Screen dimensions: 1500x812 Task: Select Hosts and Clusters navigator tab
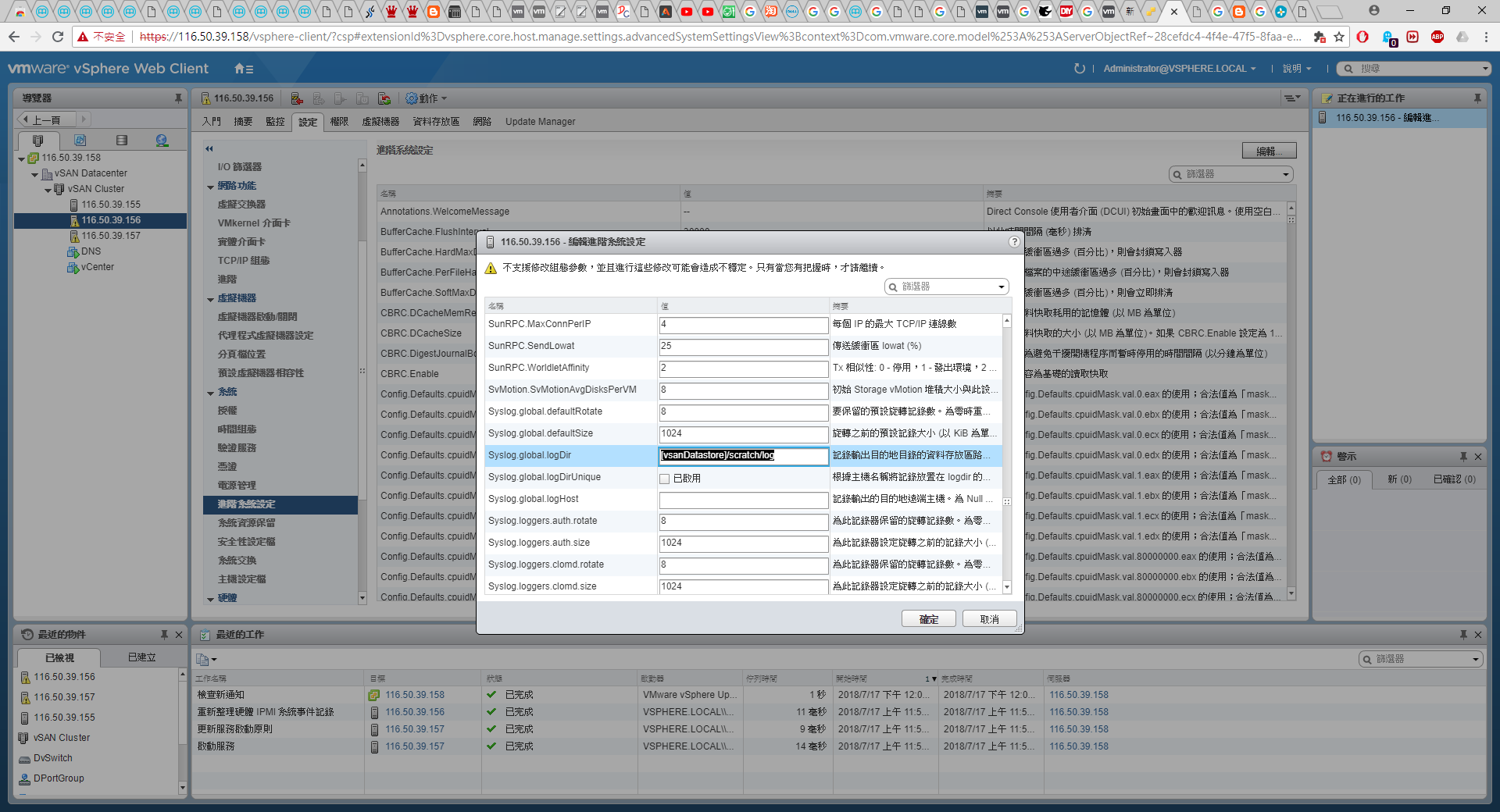37,141
